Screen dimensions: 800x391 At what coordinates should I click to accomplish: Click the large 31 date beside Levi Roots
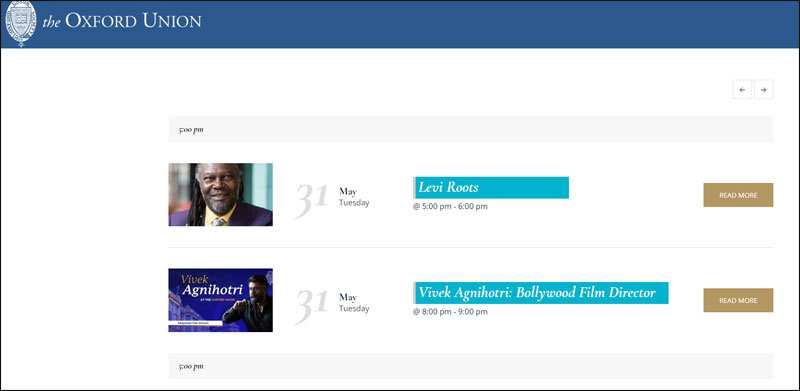click(311, 200)
